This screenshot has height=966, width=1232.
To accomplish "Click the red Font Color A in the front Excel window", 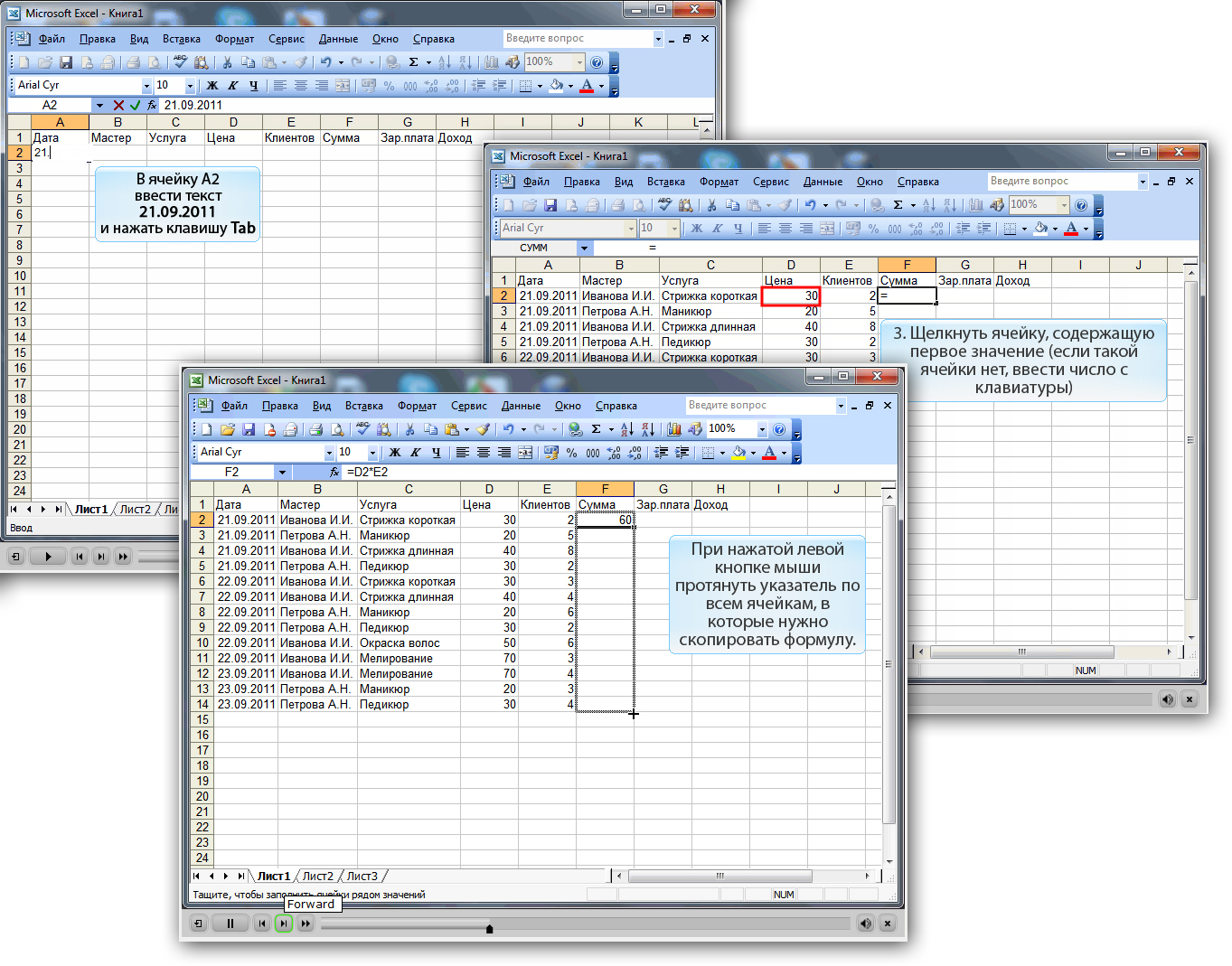I will point(769,453).
